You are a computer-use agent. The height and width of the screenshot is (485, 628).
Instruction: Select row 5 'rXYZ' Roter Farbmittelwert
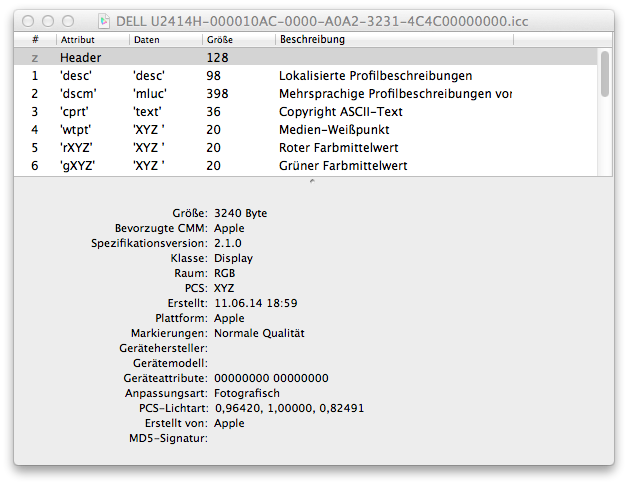(306, 148)
